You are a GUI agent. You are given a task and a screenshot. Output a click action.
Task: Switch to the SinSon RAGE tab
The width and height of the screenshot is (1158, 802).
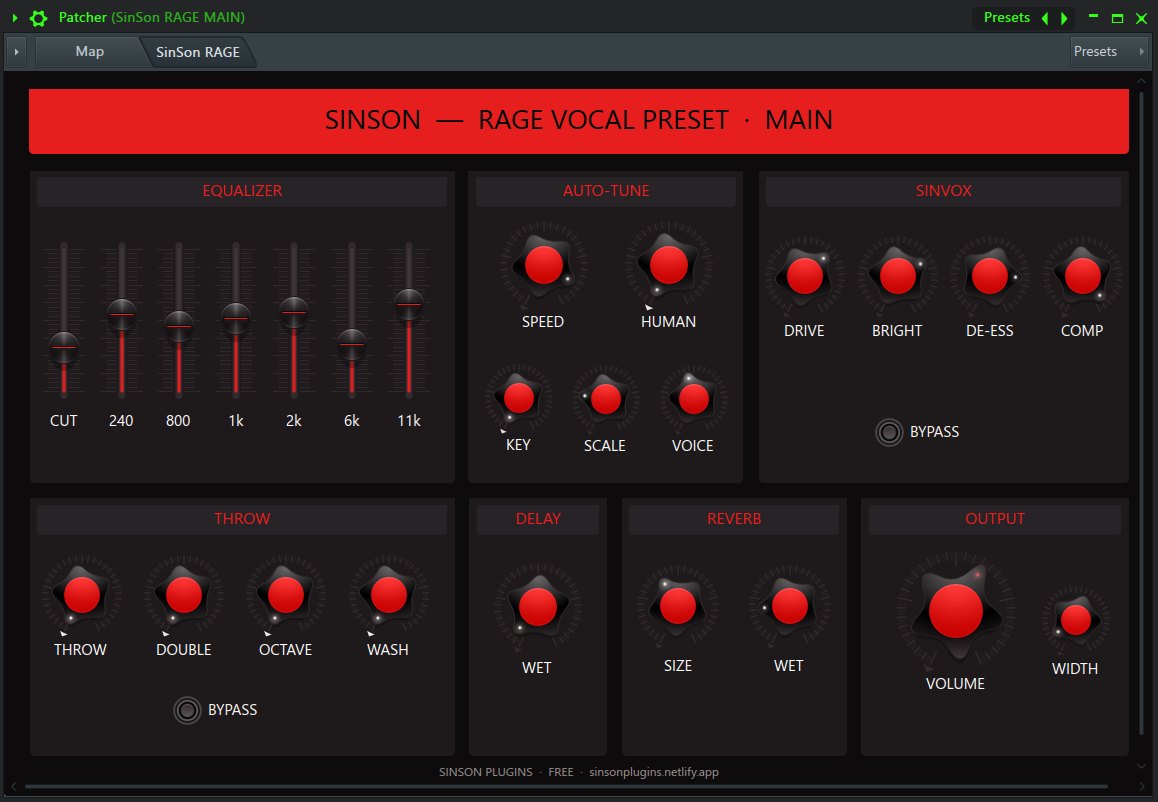pyautogui.click(x=198, y=52)
